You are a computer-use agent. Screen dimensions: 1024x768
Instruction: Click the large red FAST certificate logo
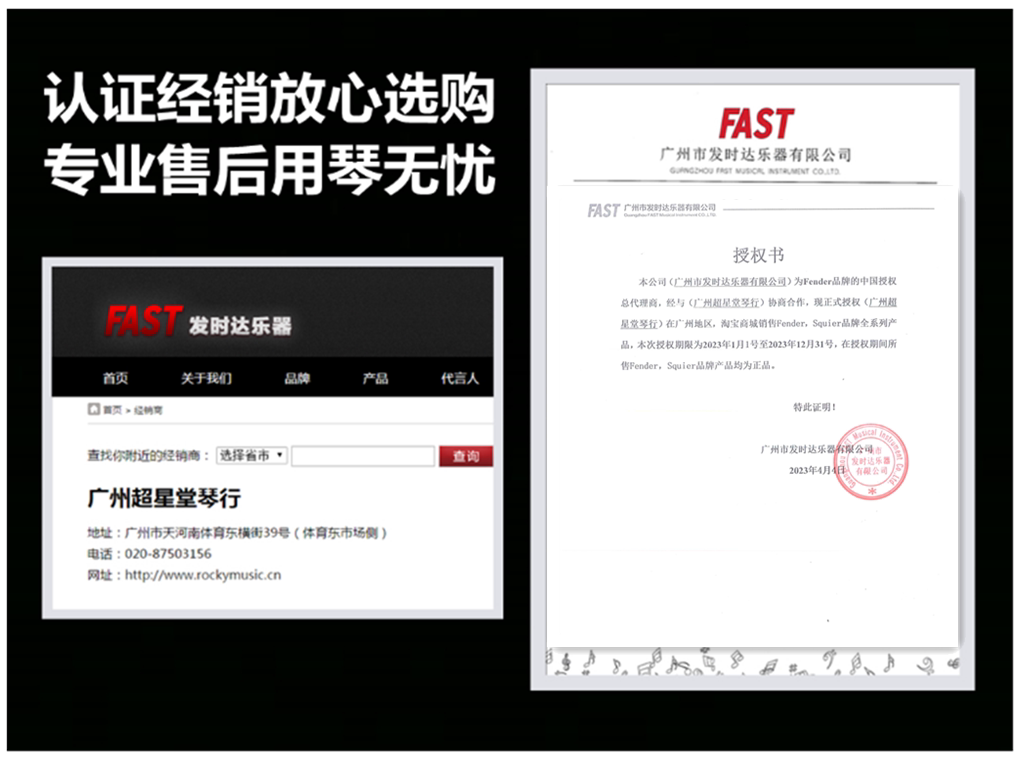756,124
